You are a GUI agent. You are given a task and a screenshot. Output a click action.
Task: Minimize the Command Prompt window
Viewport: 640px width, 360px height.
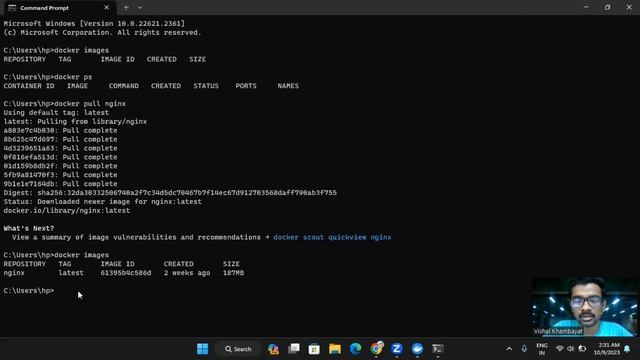586,7
